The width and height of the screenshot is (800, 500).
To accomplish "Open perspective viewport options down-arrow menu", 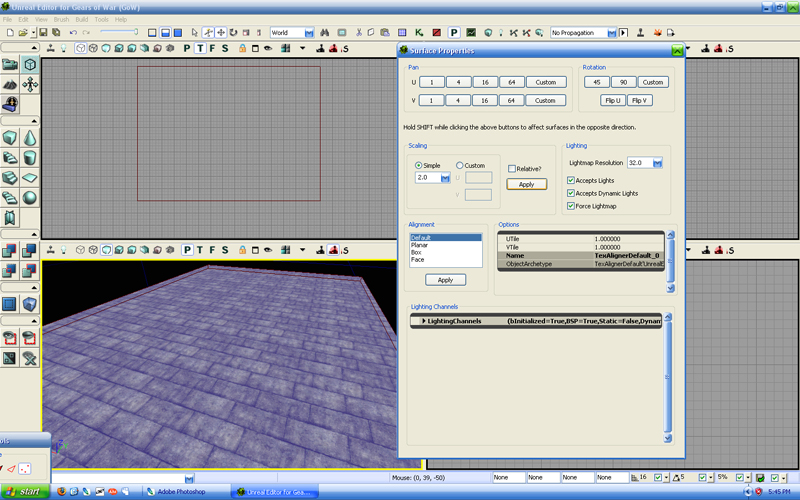I will click(303, 250).
